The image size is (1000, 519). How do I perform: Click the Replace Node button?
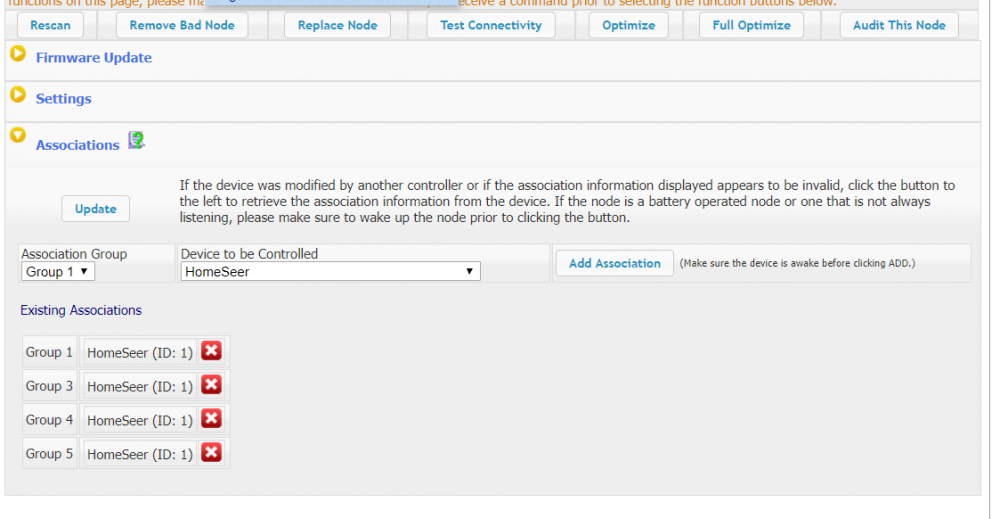337,26
